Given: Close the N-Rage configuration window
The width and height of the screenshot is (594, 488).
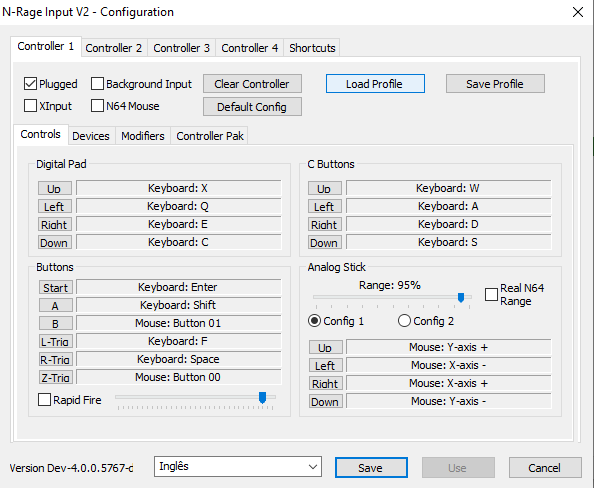Looking at the screenshot, I should point(578,12).
